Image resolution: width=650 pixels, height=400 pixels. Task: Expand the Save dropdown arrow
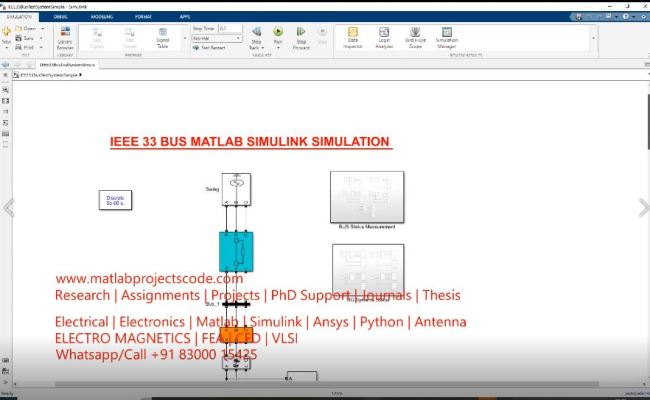41,38
